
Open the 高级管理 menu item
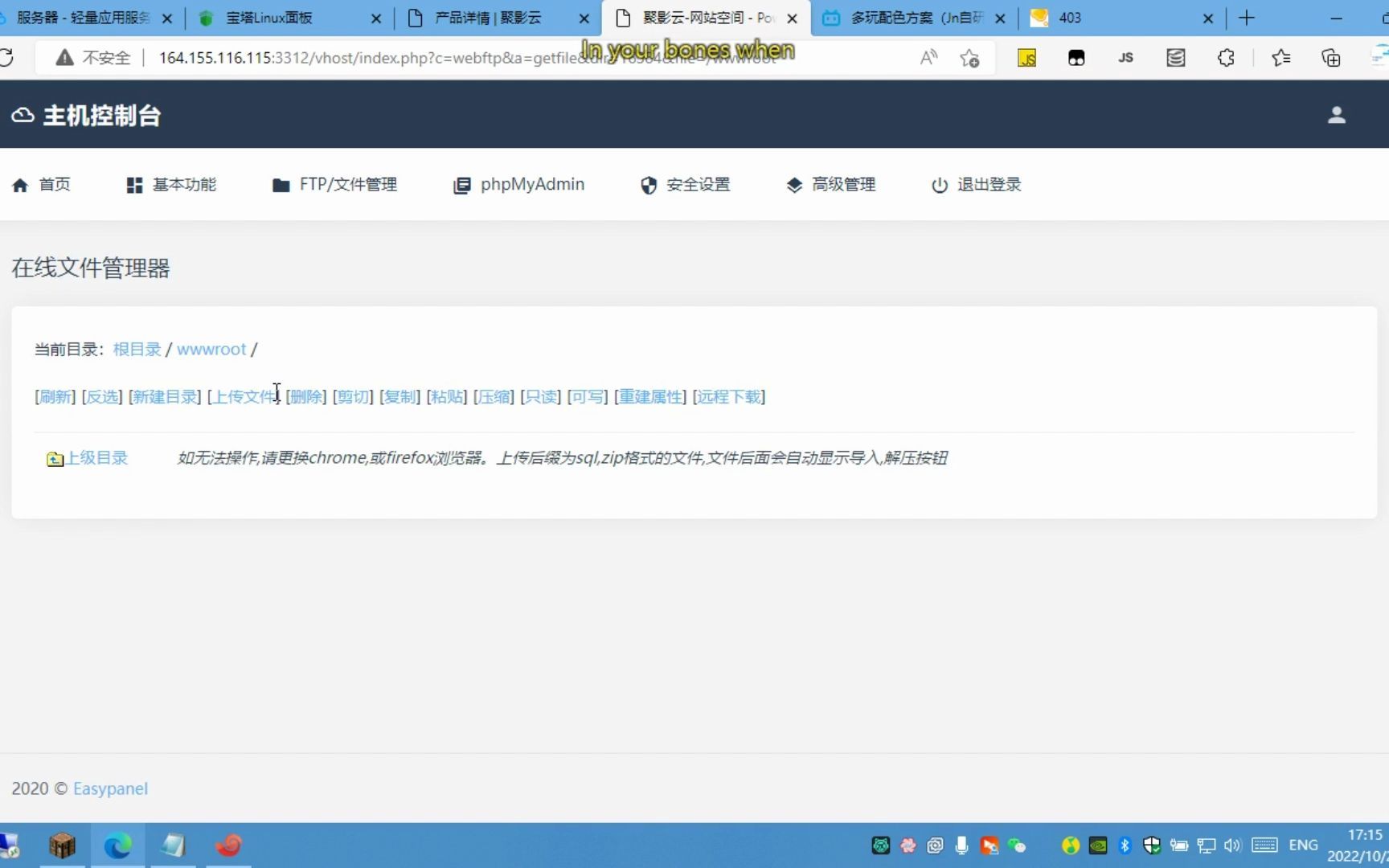[830, 185]
